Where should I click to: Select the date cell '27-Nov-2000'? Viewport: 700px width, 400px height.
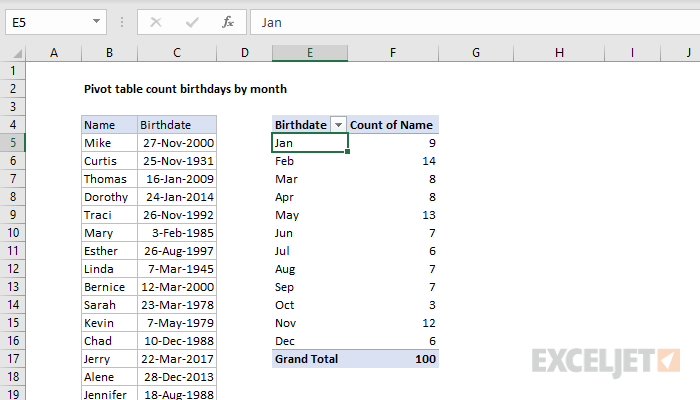point(177,143)
